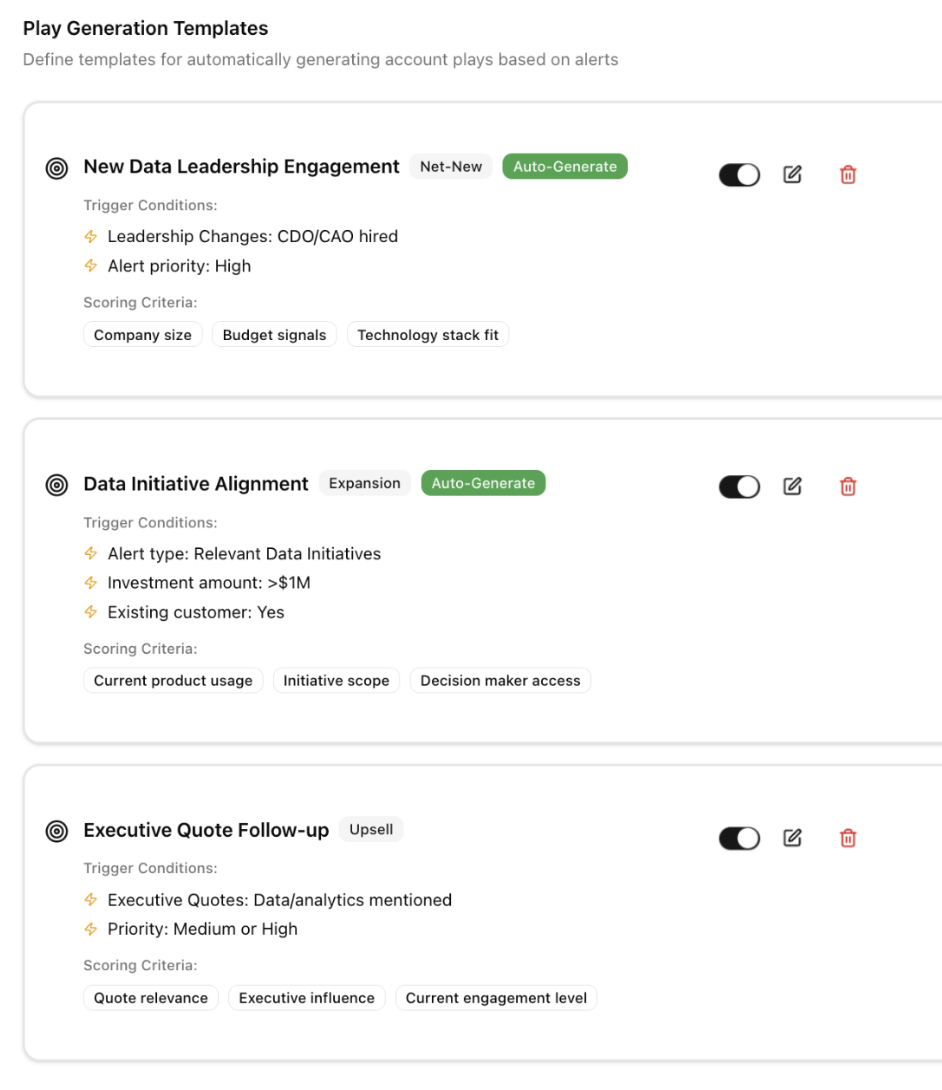The width and height of the screenshot is (942, 1090).
Task: Click the edit pencil for New Data Leadership Engagement
Action: 792,175
